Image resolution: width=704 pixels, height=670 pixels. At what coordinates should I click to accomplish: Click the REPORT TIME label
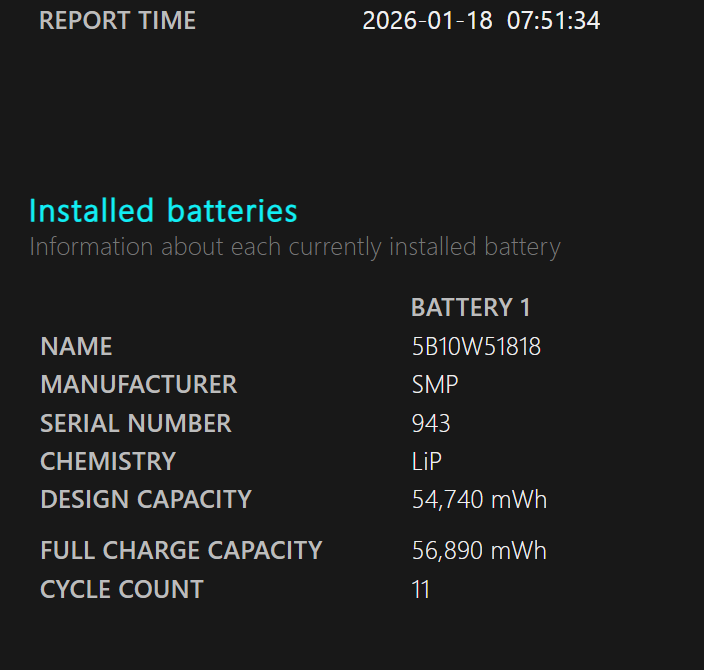pos(117,20)
